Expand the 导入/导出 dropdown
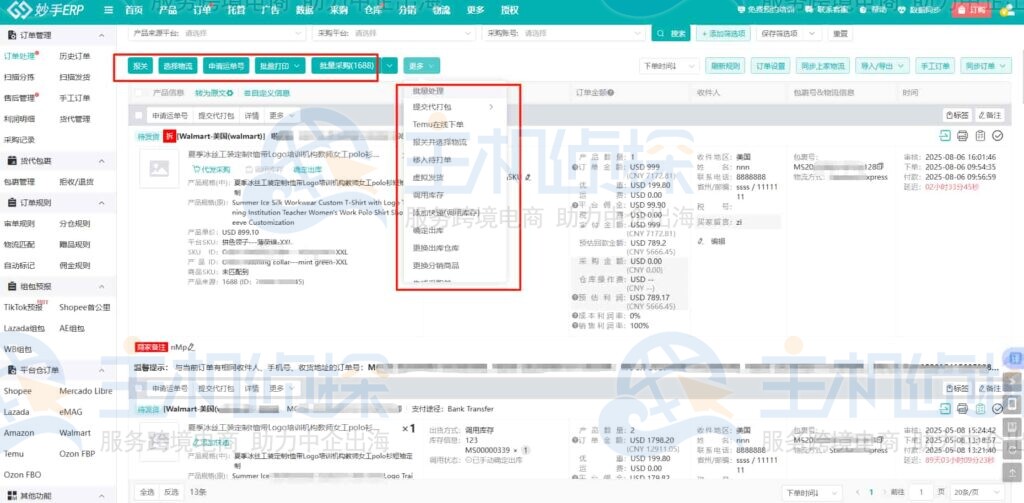The height and width of the screenshot is (503, 1024). click(x=880, y=65)
